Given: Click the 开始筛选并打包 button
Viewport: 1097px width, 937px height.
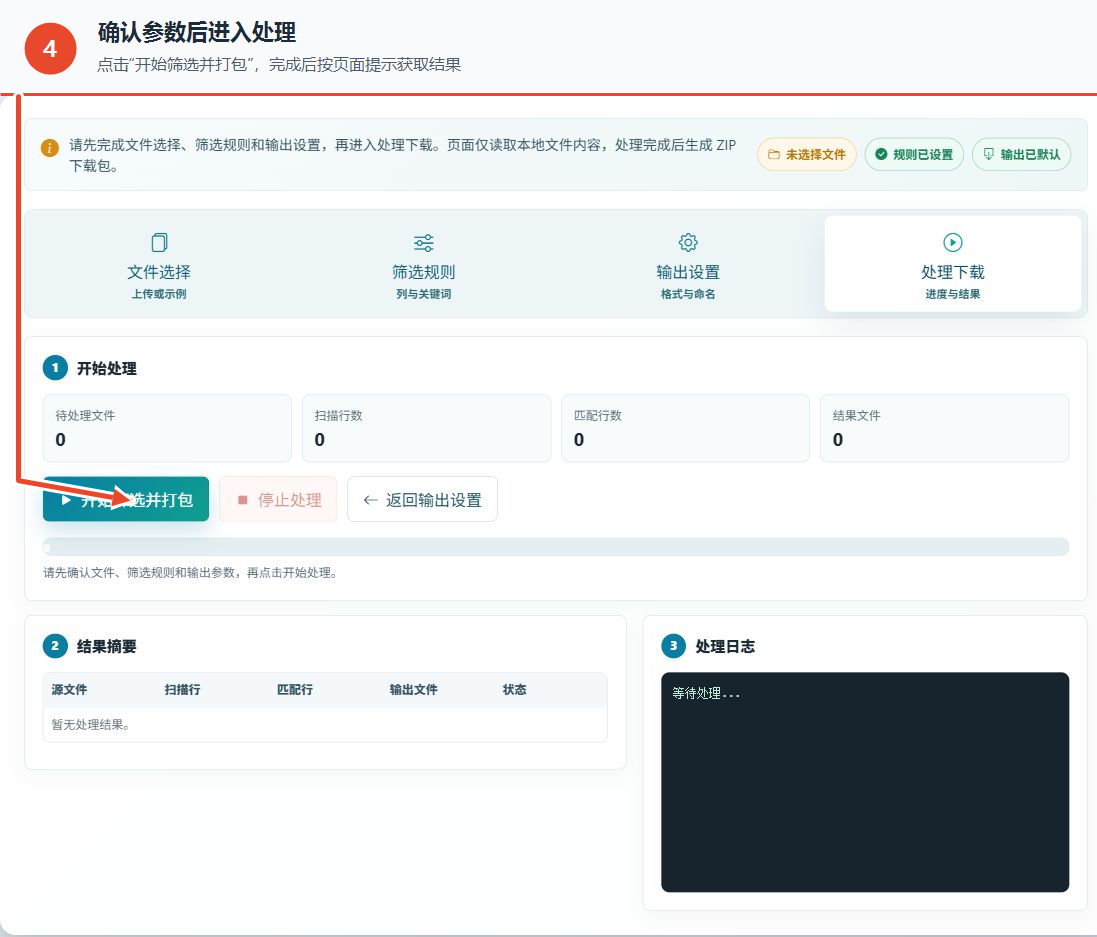Looking at the screenshot, I should tap(126, 499).
